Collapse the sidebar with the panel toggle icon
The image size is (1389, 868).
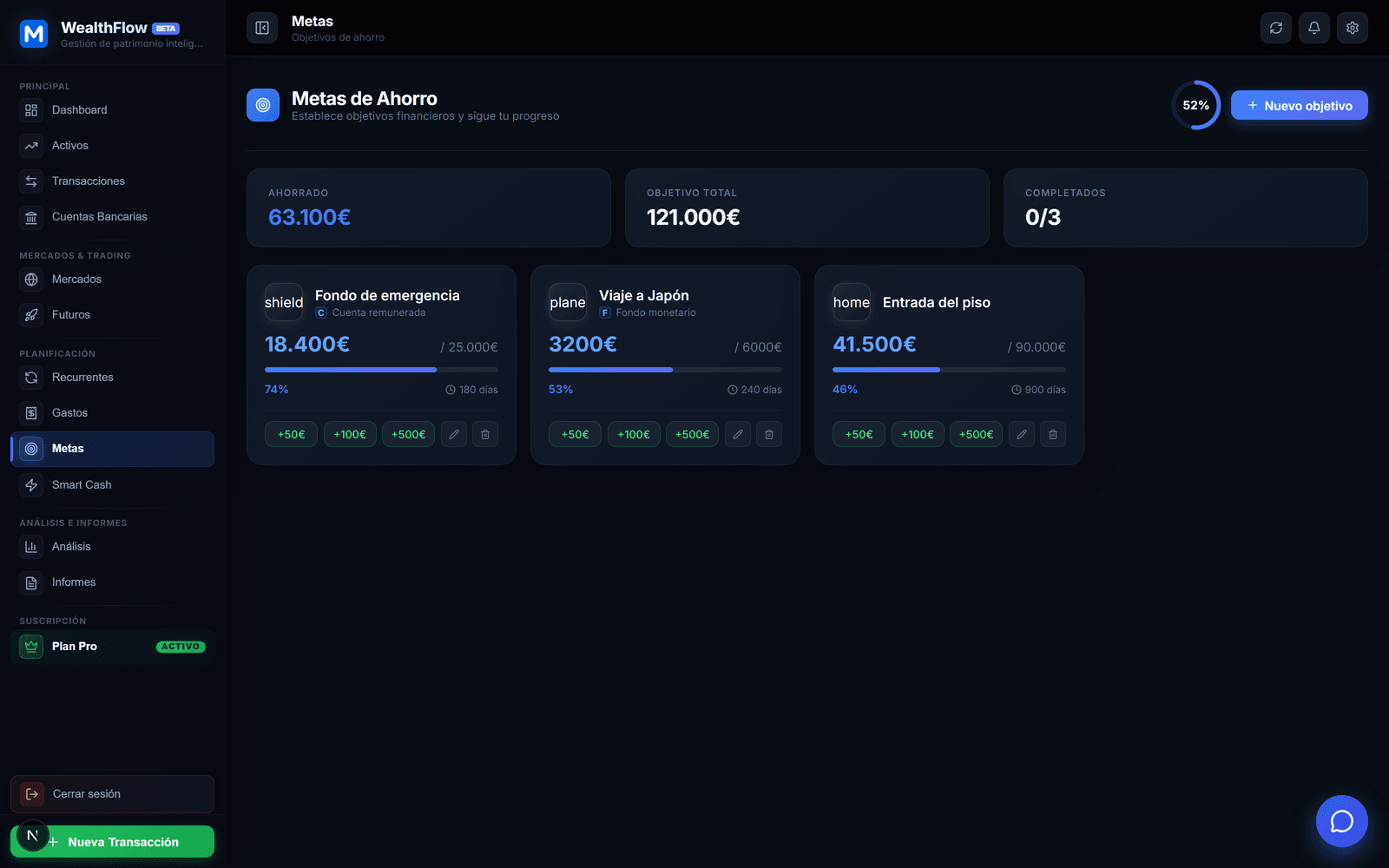pos(262,28)
